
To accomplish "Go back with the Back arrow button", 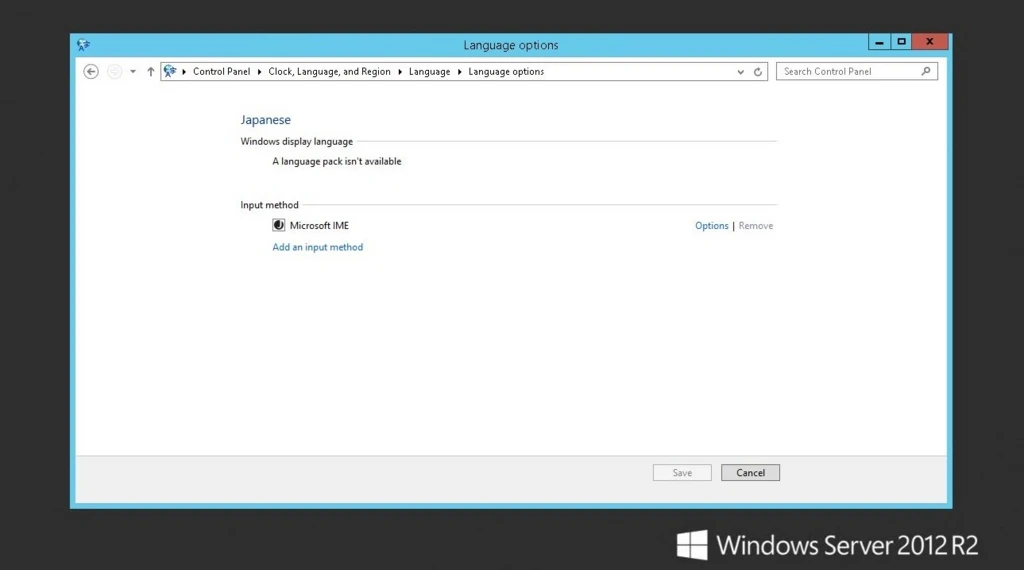I will (91, 72).
